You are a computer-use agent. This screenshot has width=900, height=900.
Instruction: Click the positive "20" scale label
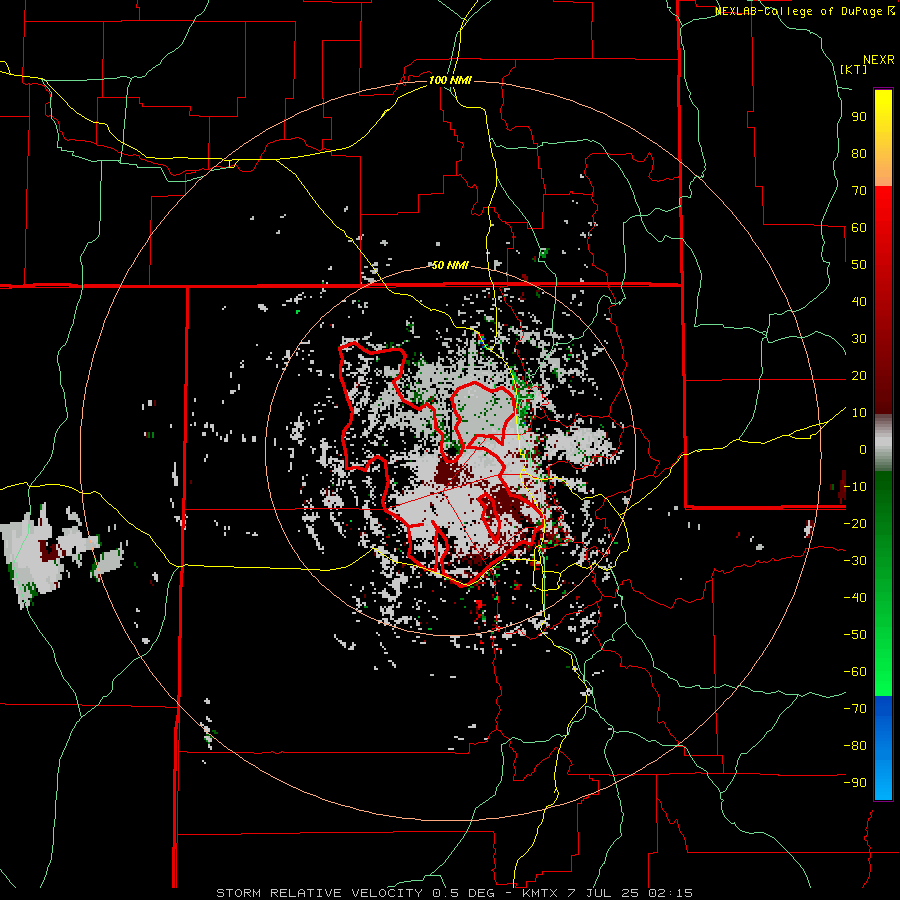(859, 376)
